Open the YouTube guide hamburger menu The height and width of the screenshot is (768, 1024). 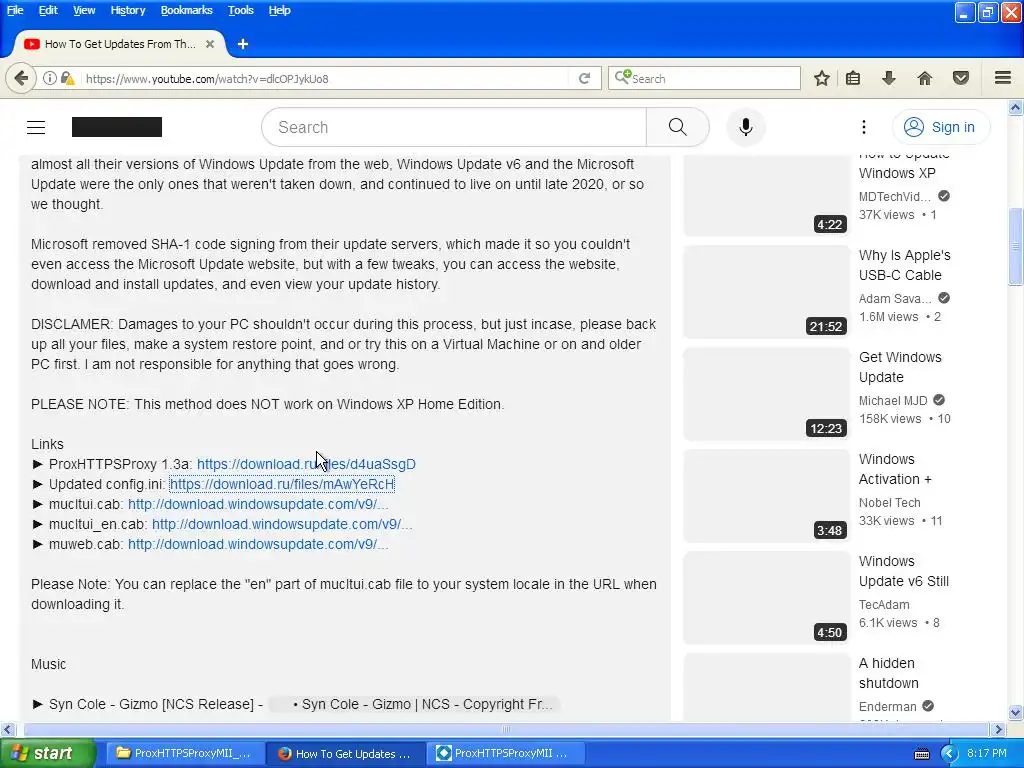coord(36,127)
